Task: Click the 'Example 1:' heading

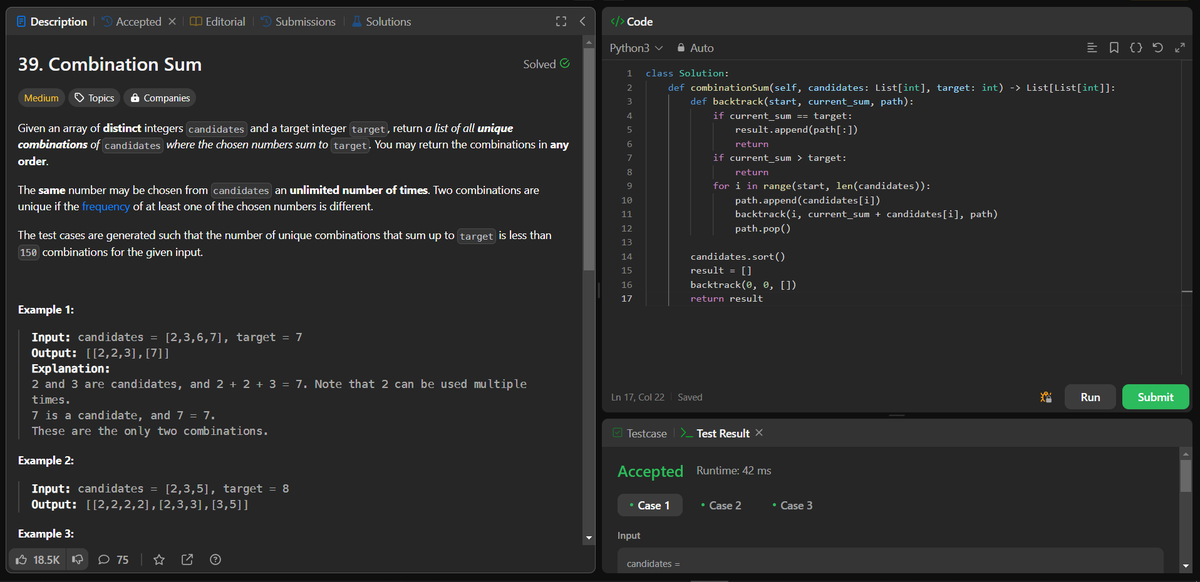Action: 46,310
